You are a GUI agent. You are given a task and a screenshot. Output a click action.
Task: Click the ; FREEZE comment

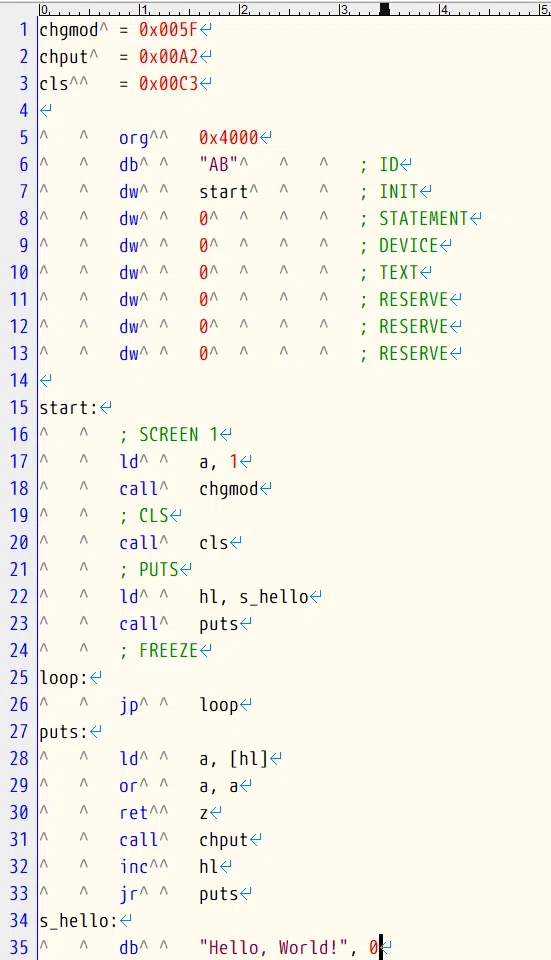tap(159, 650)
